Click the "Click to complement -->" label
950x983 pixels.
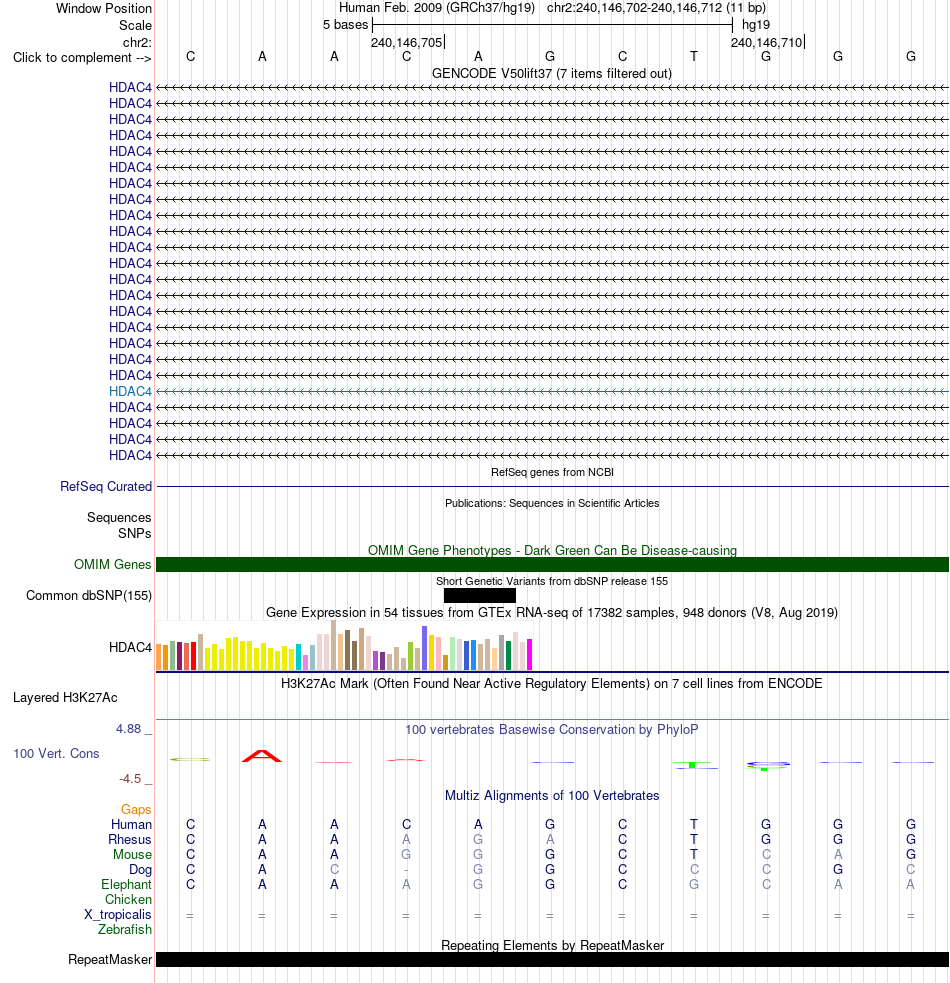82,58
